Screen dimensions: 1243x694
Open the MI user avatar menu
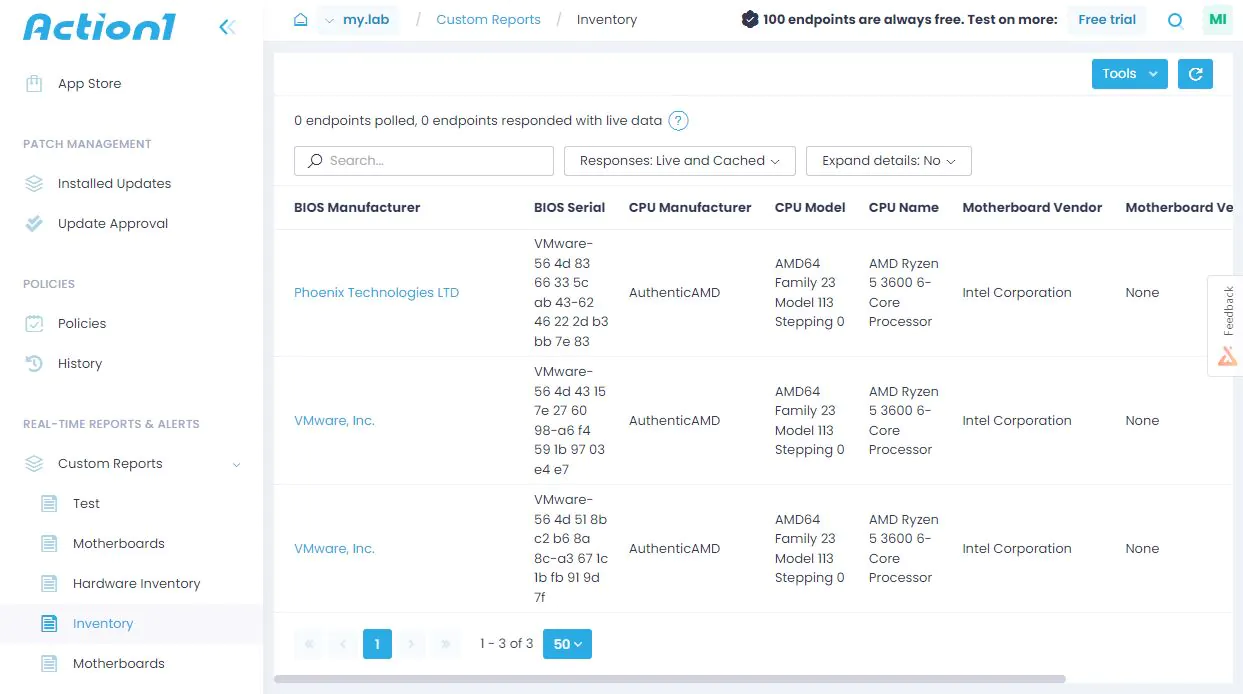click(x=1217, y=19)
